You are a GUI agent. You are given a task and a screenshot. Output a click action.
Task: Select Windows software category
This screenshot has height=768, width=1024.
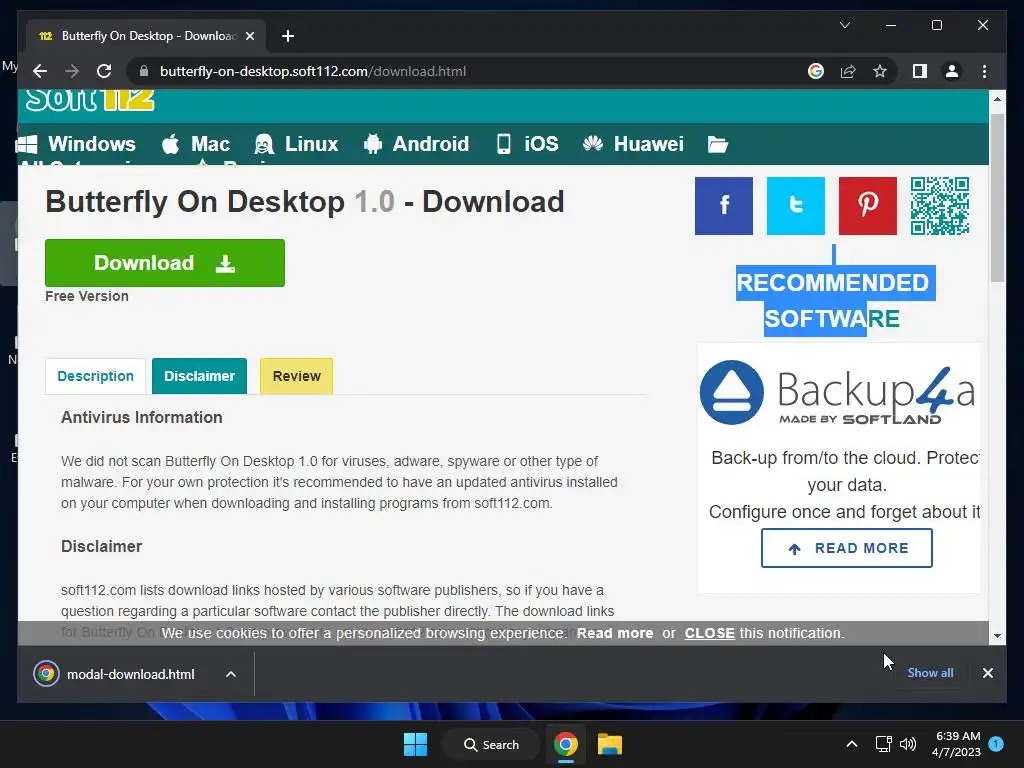[x=76, y=144]
